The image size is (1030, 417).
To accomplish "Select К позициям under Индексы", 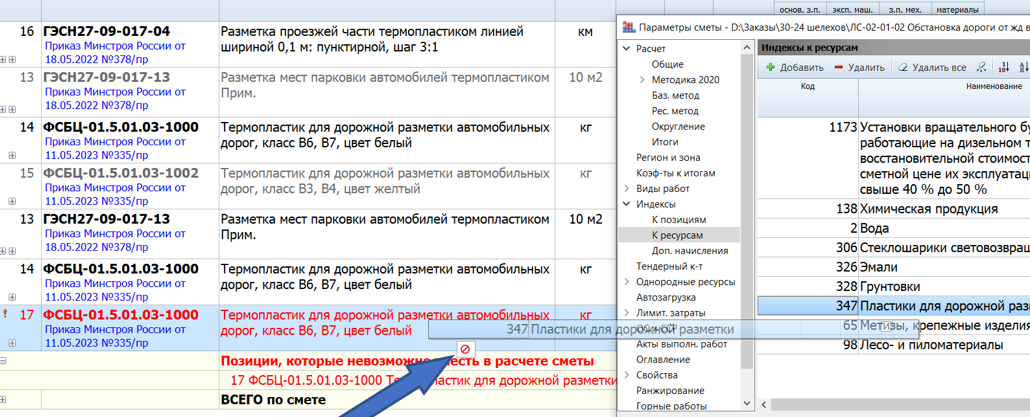I will [x=679, y=219].
